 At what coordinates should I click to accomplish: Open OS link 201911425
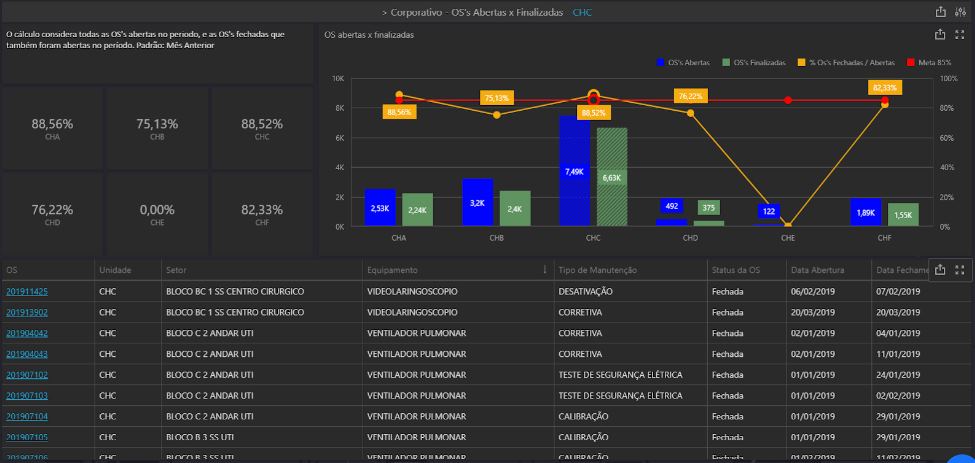27,291
